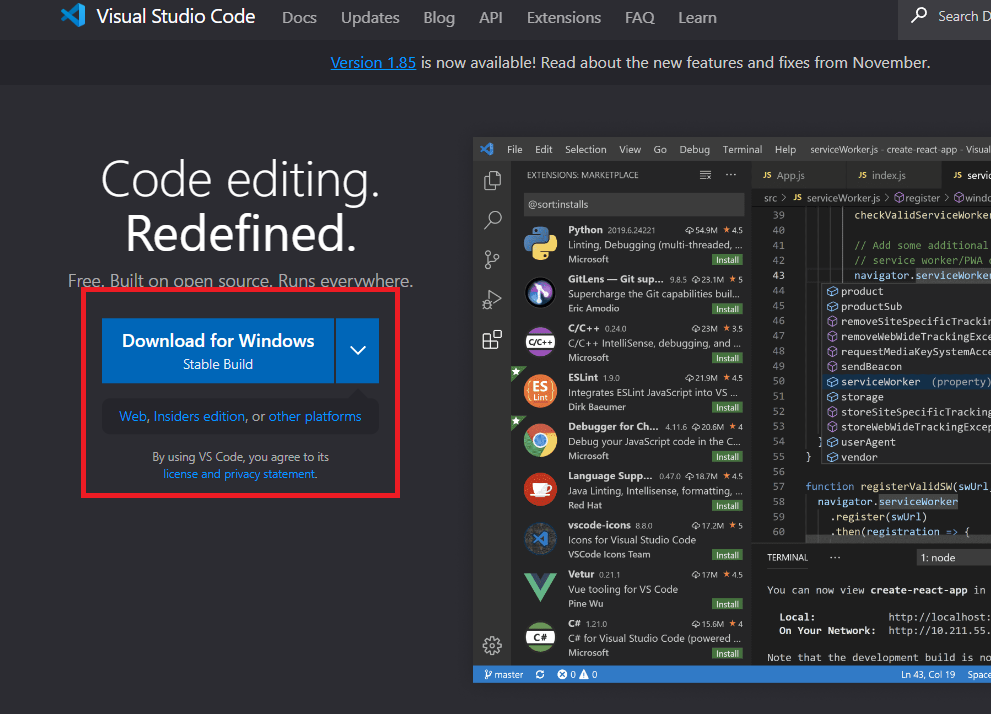Click the register breadcrumb item

(917, 198)
